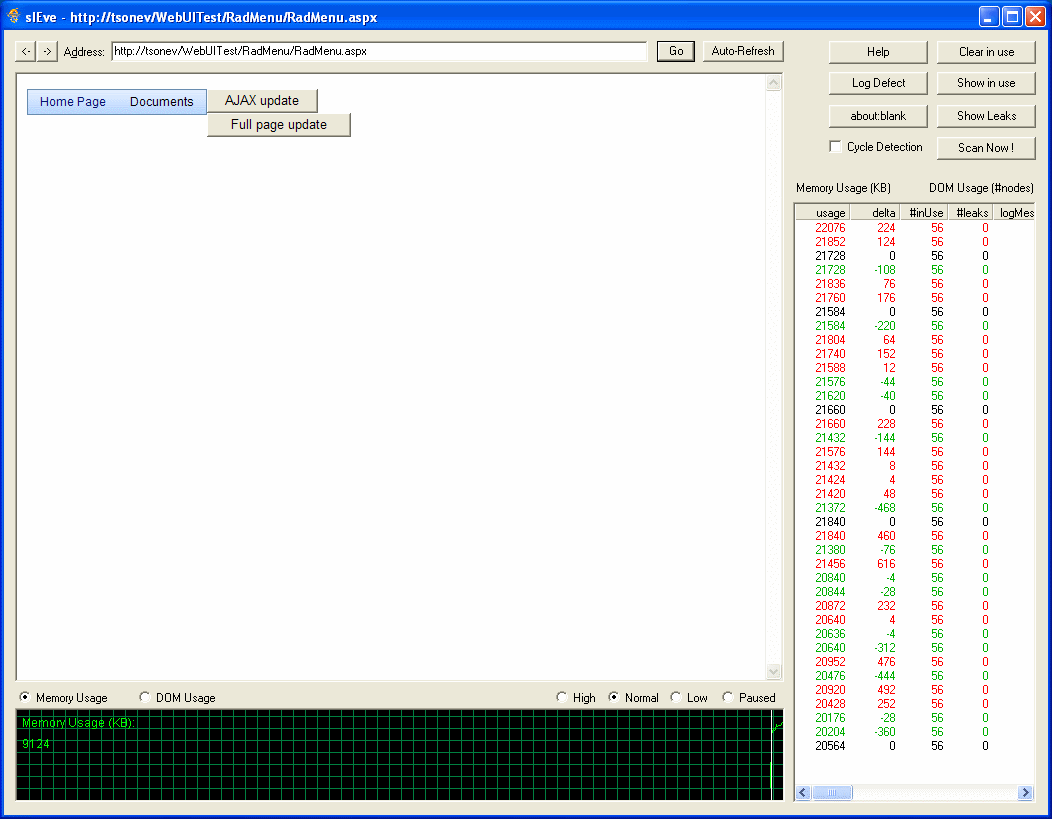This screenshot has height=819, width=1052.
Task: Click the back navigation arrow button
Action: tap(25, 51)
